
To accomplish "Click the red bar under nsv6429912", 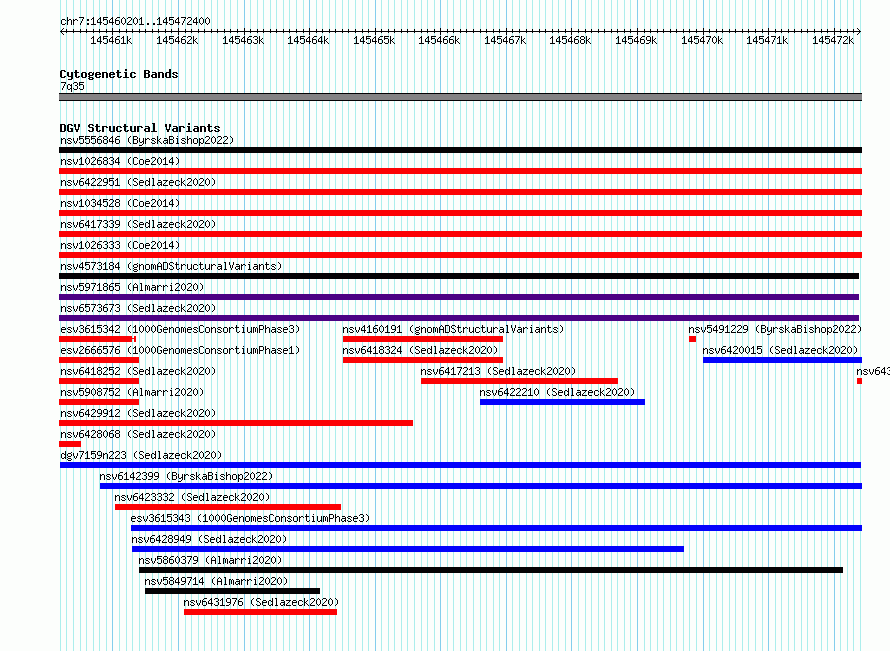I will tap(236, 423).
